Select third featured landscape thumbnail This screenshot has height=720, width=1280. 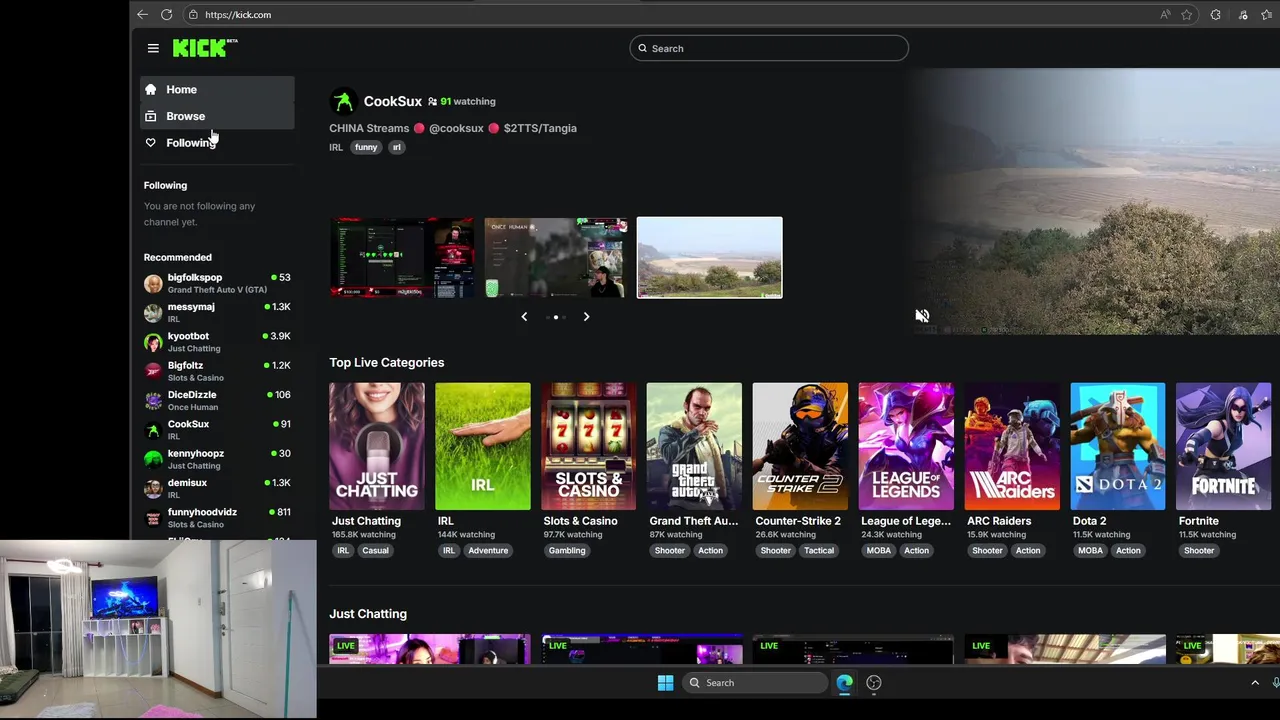click(x=709, y=257)
